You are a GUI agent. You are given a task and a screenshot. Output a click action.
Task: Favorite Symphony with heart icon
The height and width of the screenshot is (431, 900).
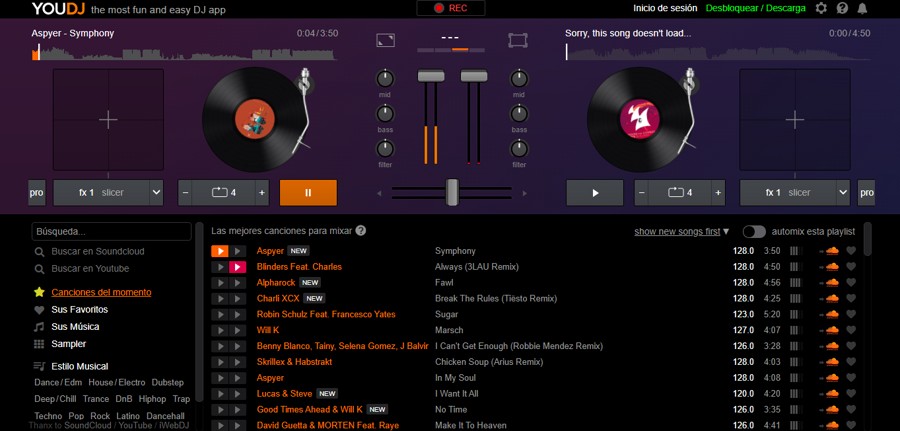click(x=851, y=251)
